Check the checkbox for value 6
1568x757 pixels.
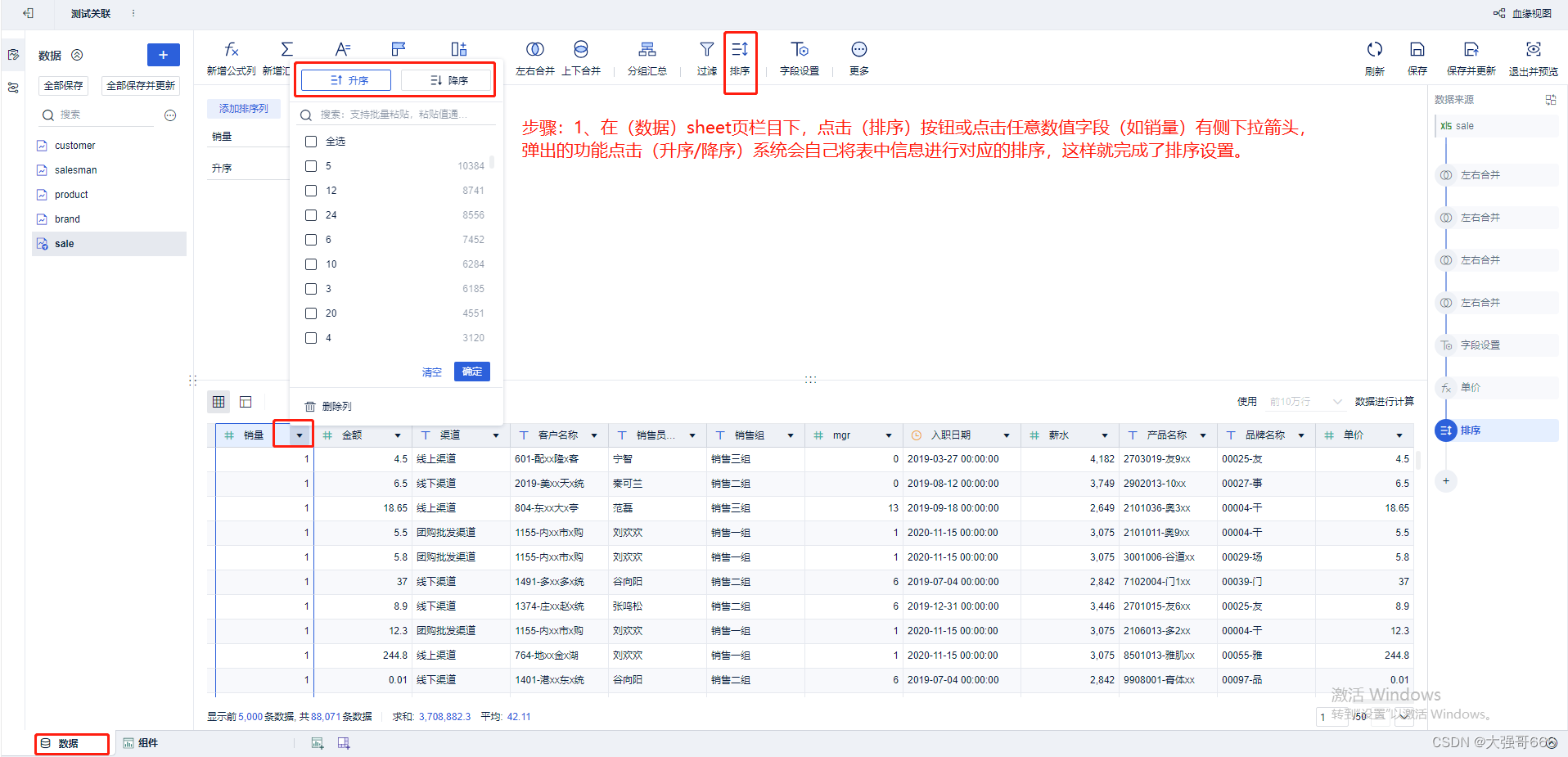[311, 240]
